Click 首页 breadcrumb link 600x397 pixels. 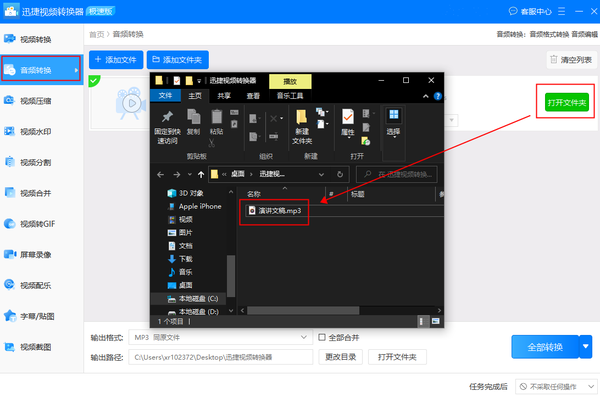coord(96,34)
